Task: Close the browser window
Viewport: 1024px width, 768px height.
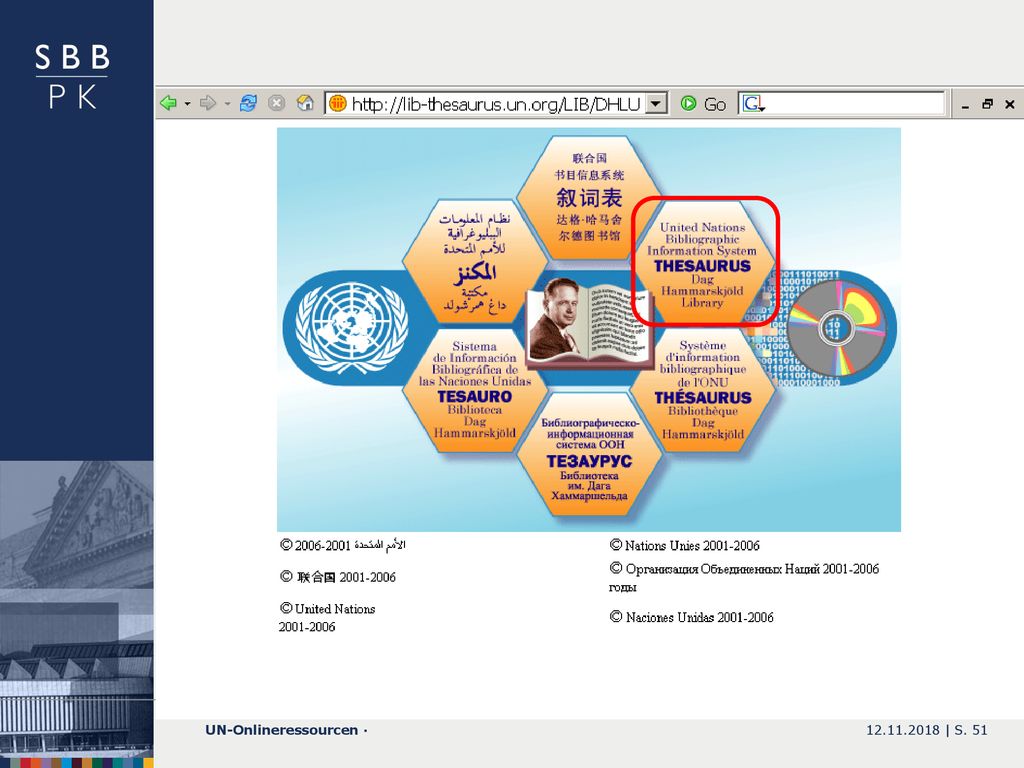Action: [1010, 104]
